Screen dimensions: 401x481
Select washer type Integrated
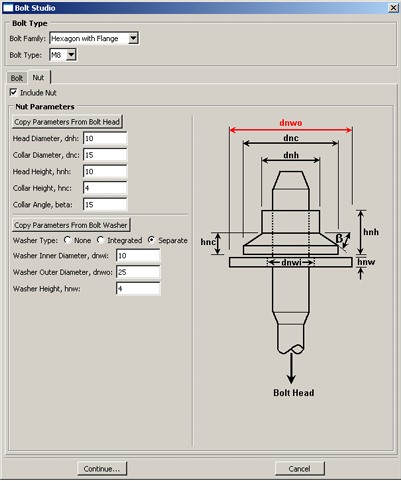(x=100, y=240)
